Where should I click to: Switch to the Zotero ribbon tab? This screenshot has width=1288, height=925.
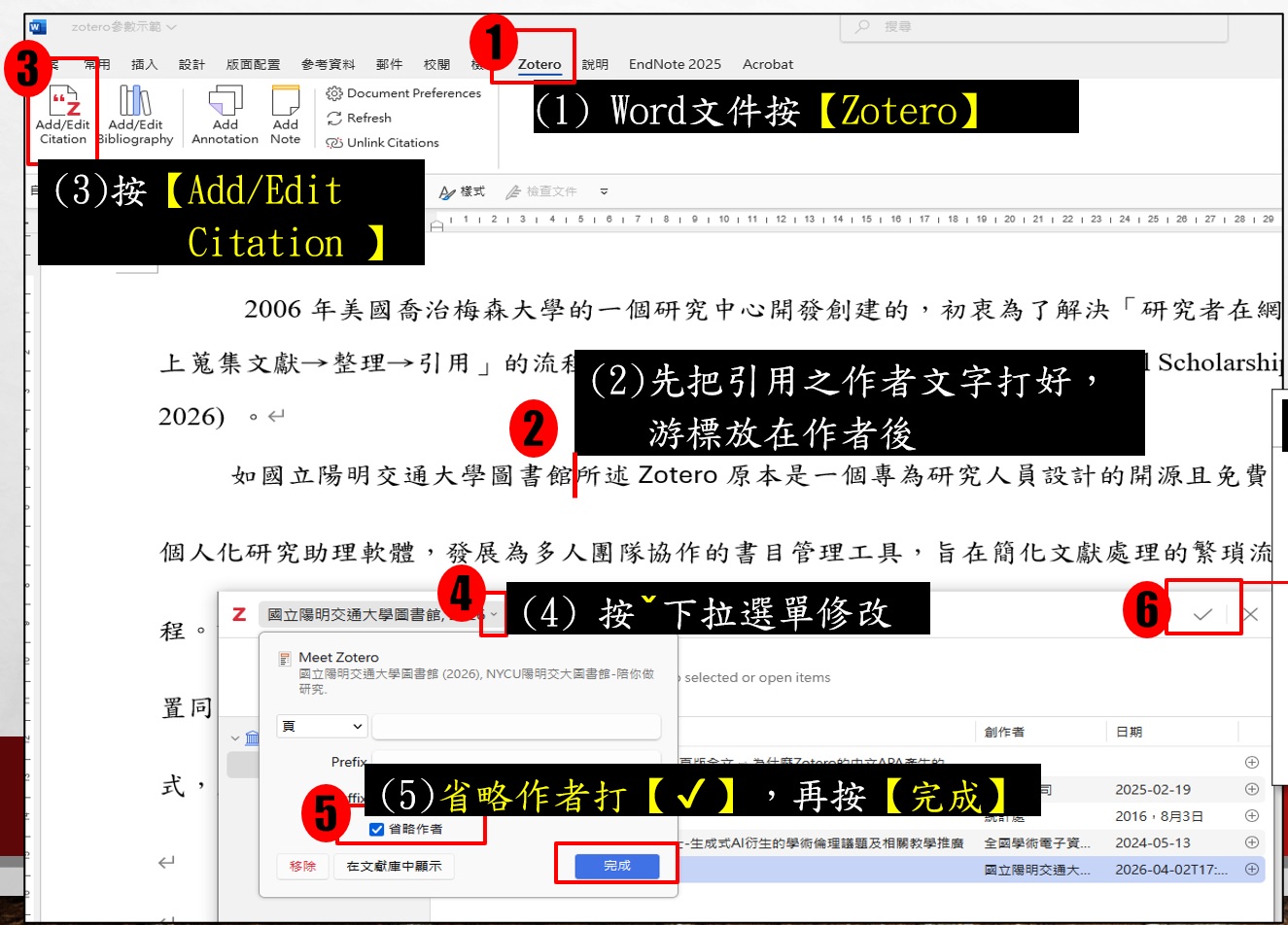tap(540, 64)
